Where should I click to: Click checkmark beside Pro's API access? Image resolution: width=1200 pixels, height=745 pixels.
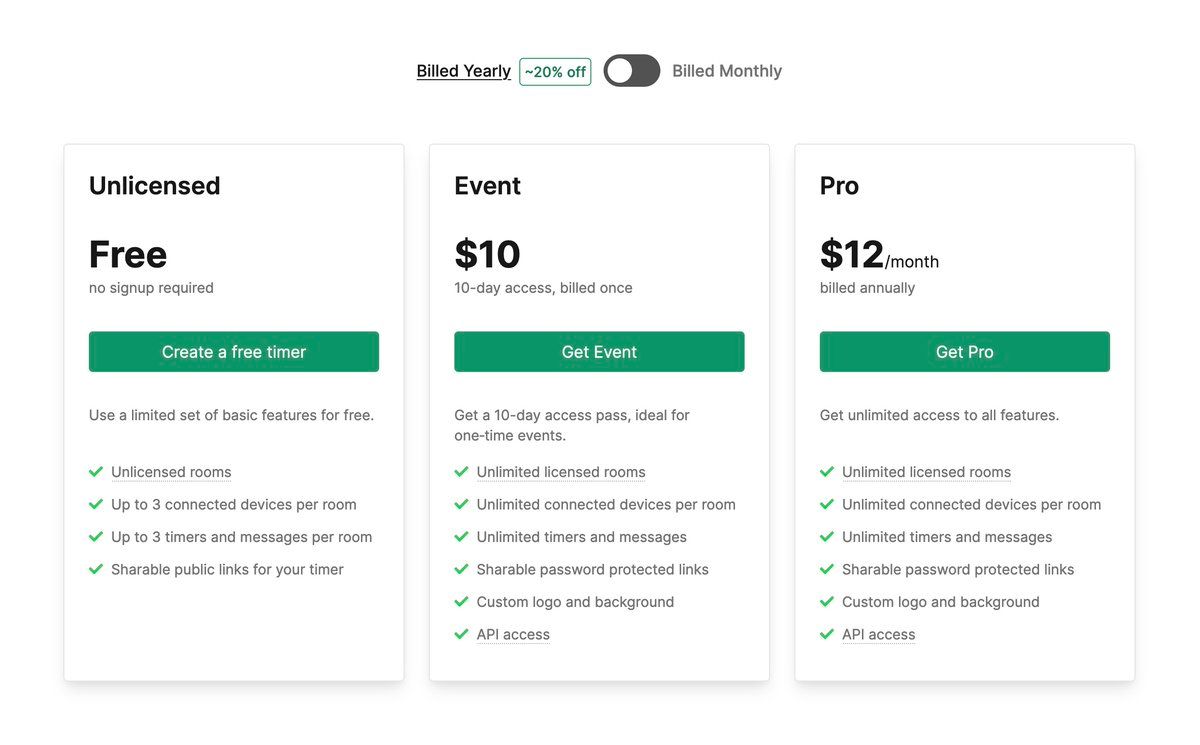coord(827,634)
